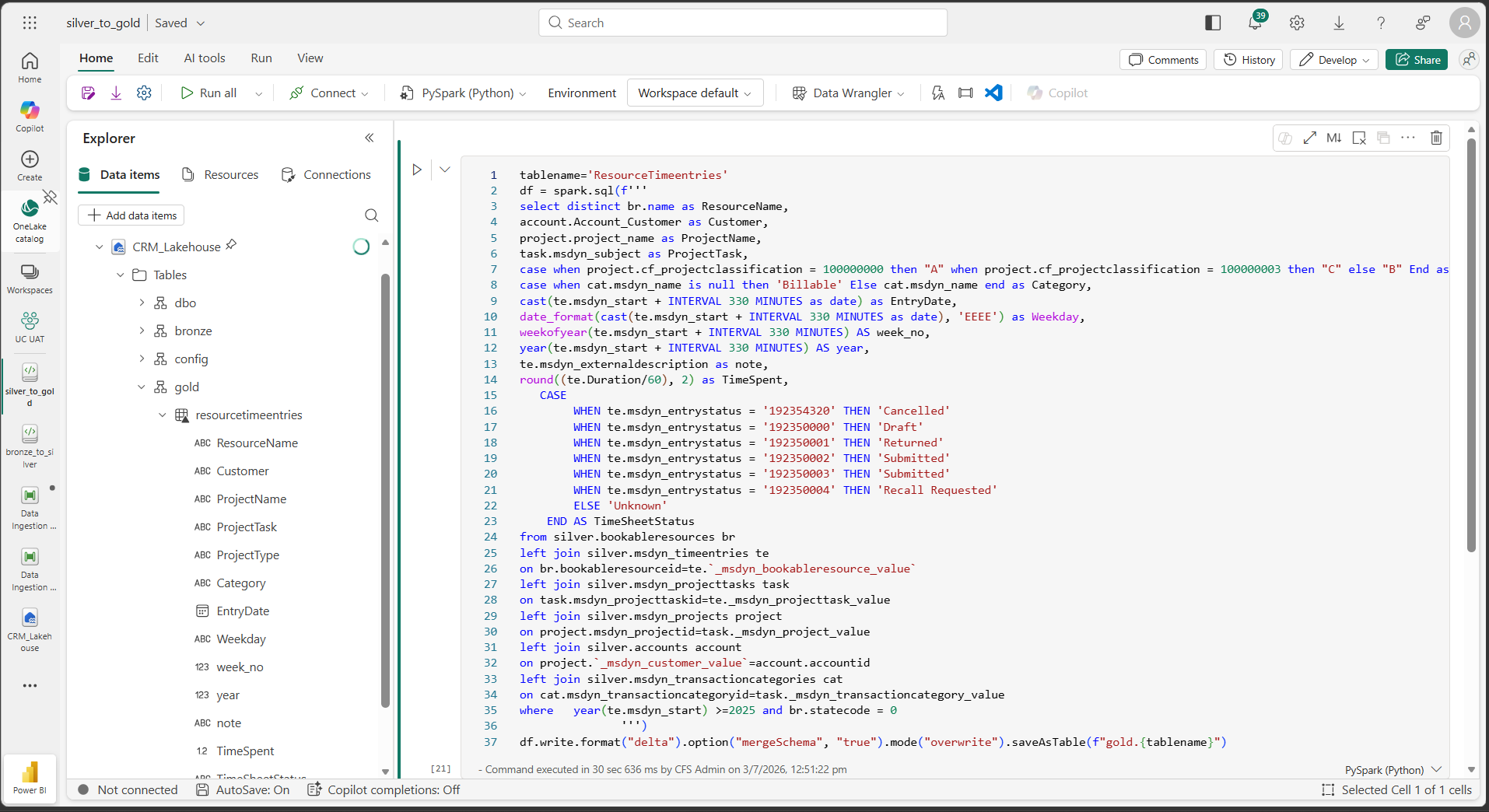Open Fabric settings gear in top bar
Image resolution: width=1489 pixels, height=812 pixels.
click(x=1297, y=23)
